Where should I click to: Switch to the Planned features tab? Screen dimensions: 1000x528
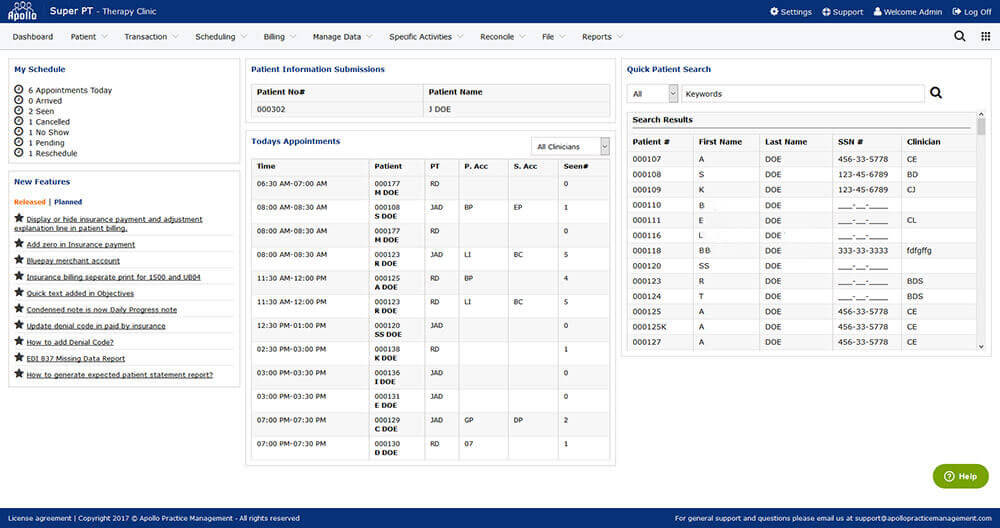(68, 202)
